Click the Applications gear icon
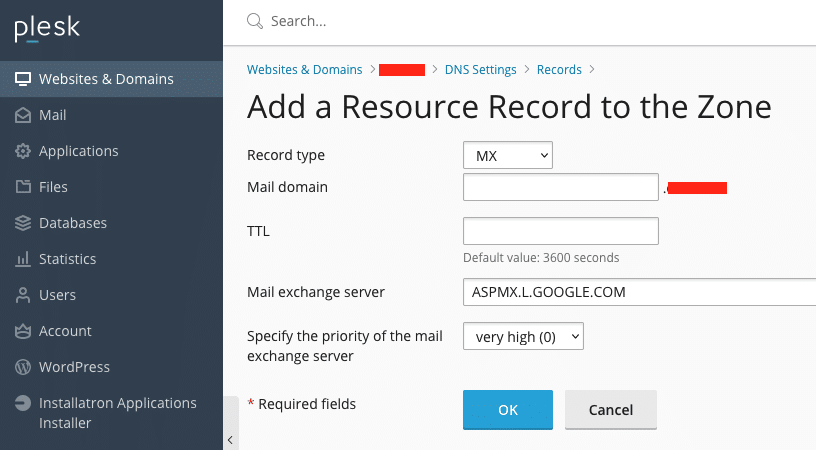816x450 pixels. (x=23, y=151)
